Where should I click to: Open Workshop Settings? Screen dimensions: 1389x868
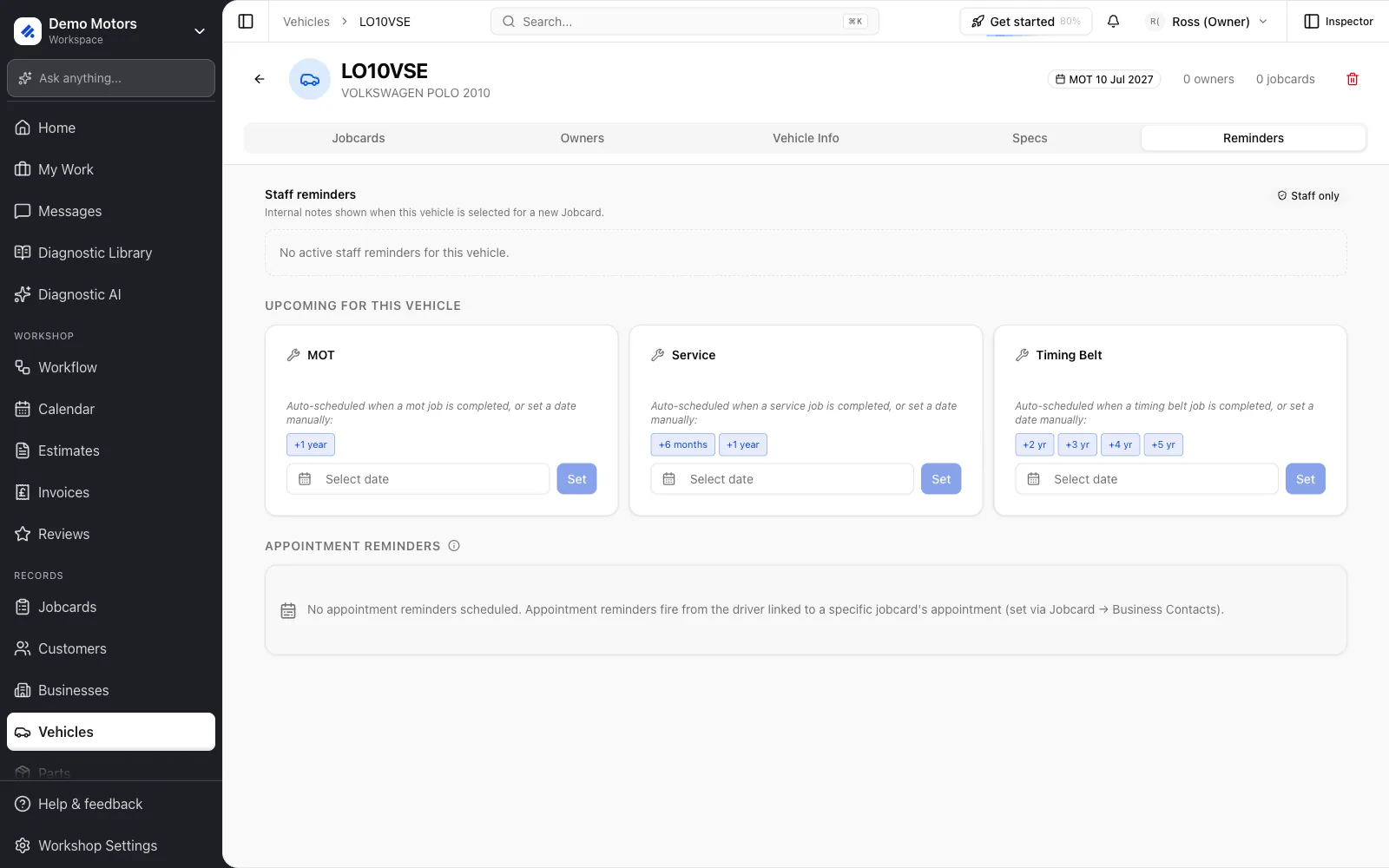click(111, 845)
